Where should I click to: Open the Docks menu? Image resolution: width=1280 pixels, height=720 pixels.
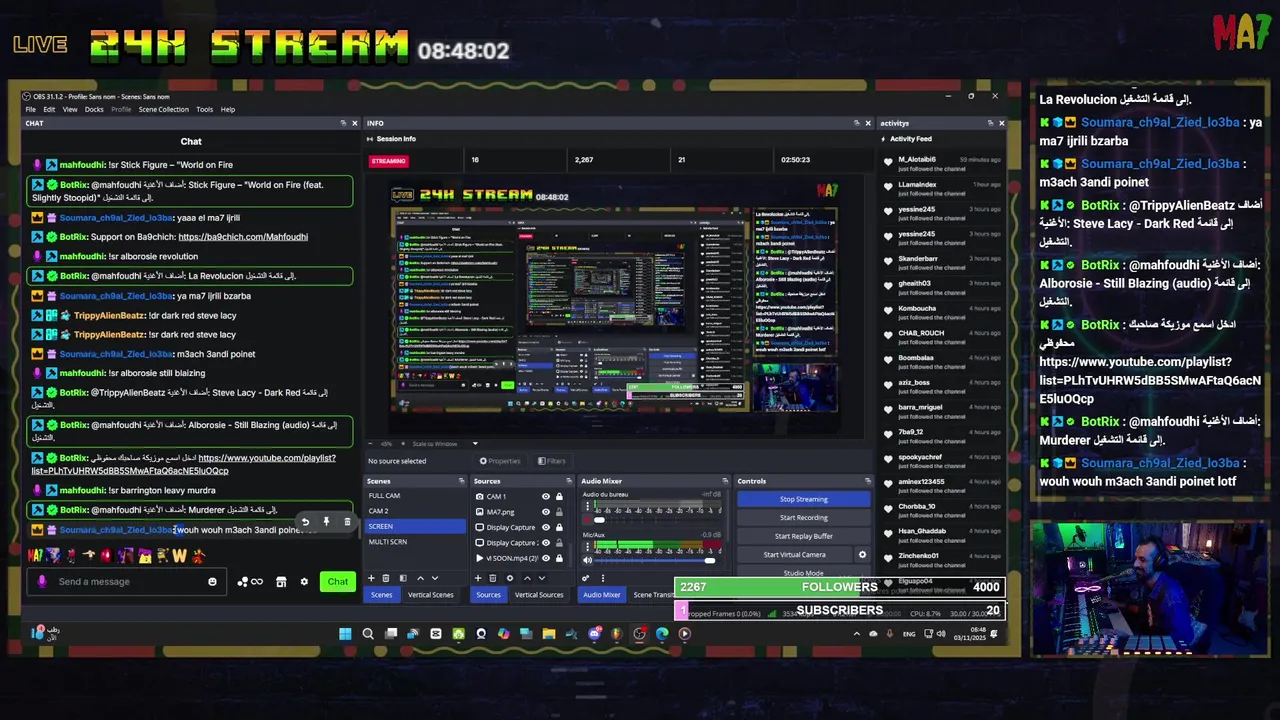coord(94,109)
